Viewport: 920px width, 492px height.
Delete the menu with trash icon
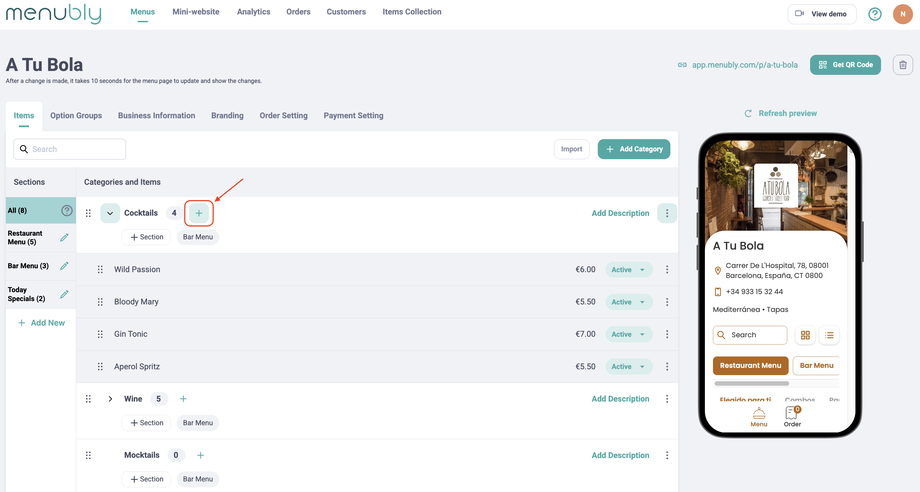click(903, 65)
